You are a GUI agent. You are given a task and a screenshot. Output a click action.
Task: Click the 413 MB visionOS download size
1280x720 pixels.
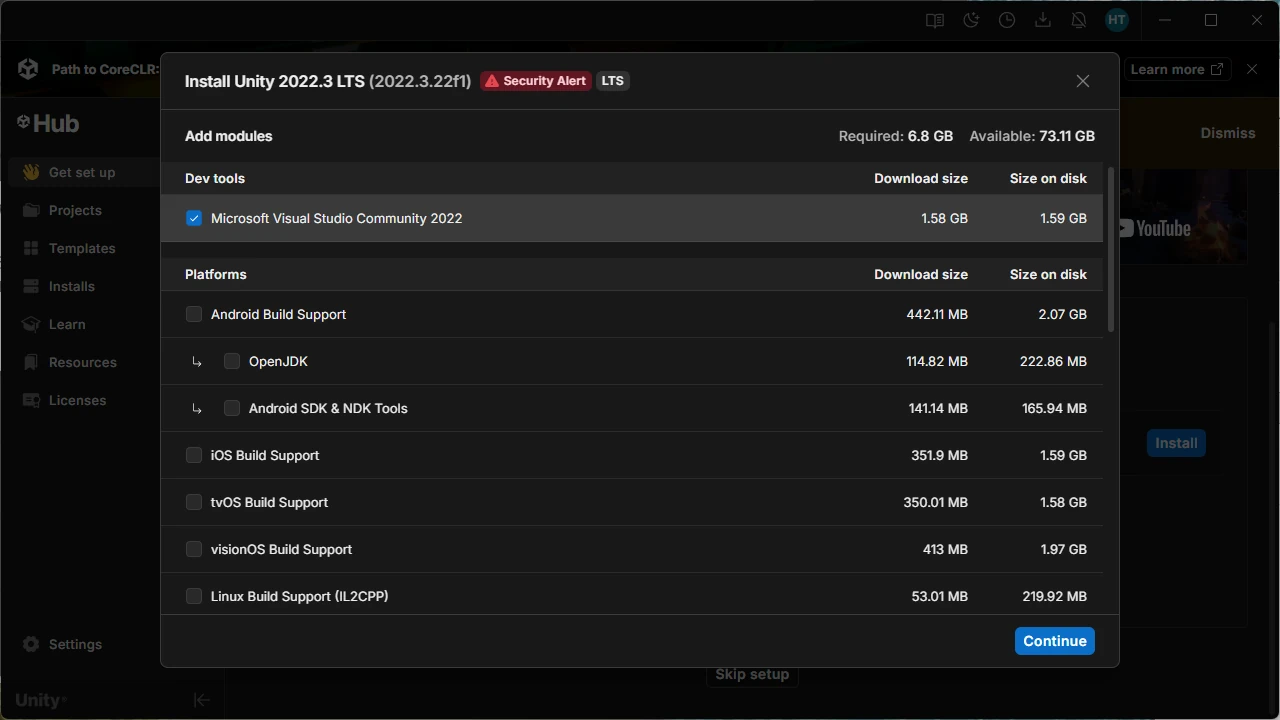946,549
